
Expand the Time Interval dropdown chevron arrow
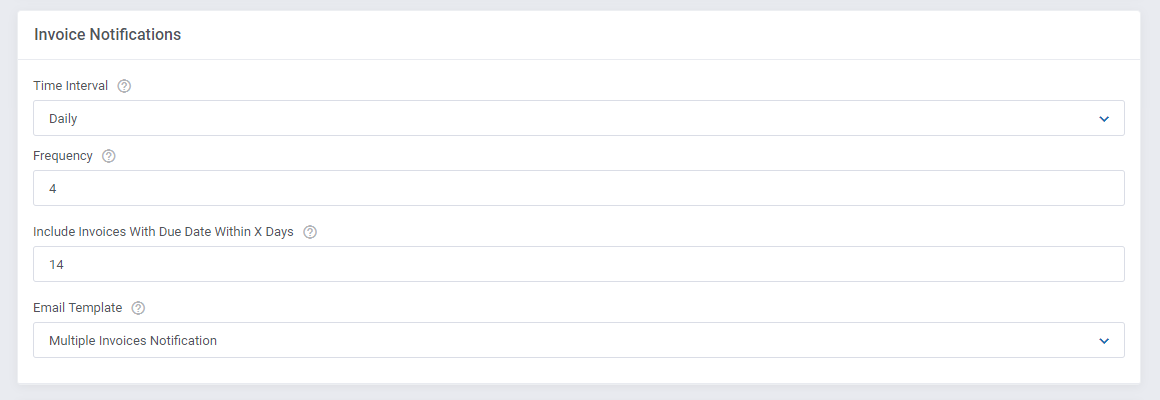click(x=1104, y=118)
